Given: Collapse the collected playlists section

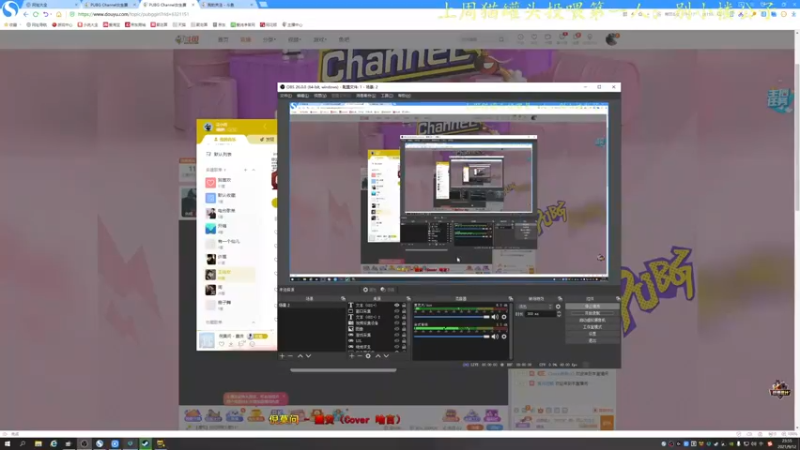Looking at the screenshot, I should point(254,322).
